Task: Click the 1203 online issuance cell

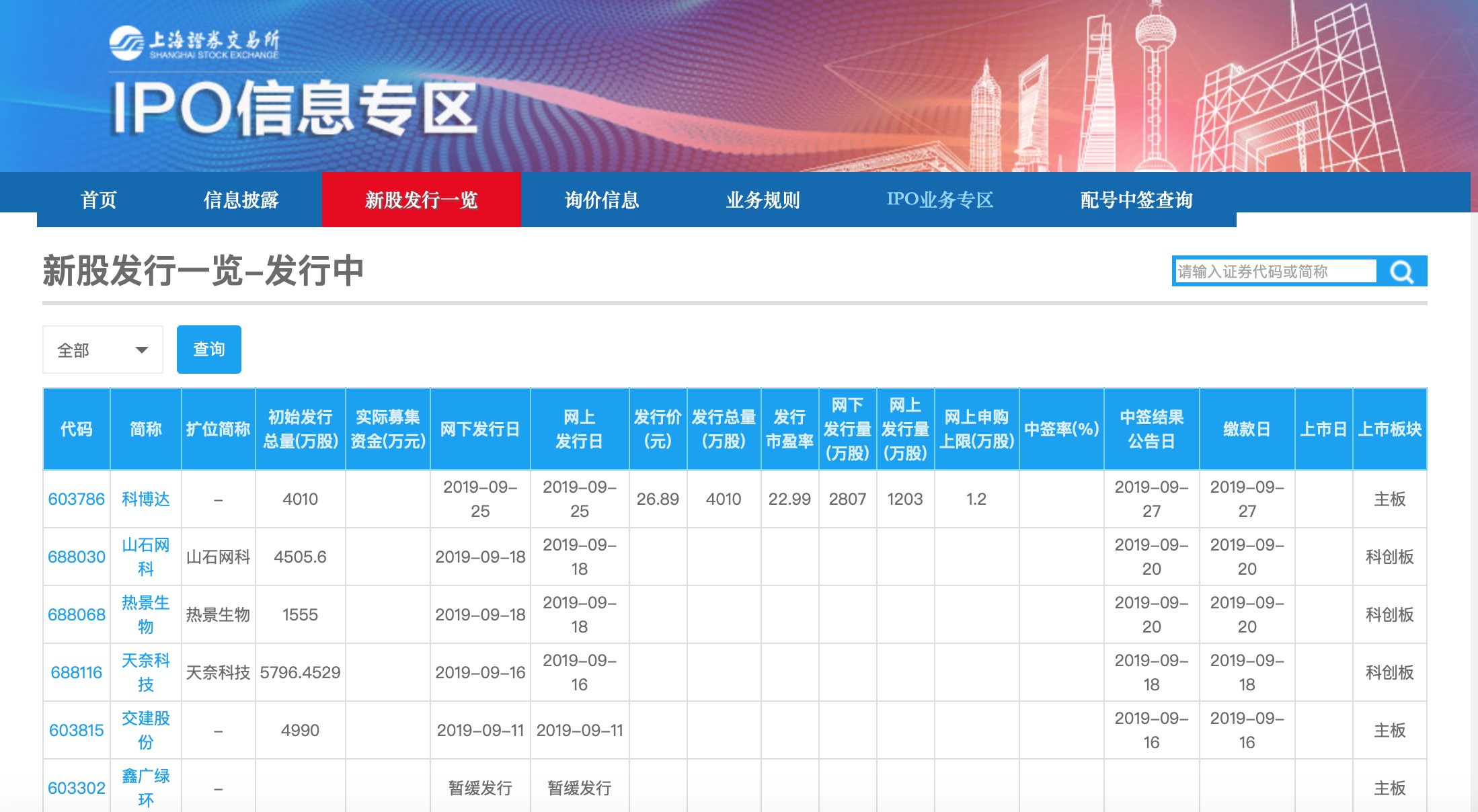Action: pos(905,499)
